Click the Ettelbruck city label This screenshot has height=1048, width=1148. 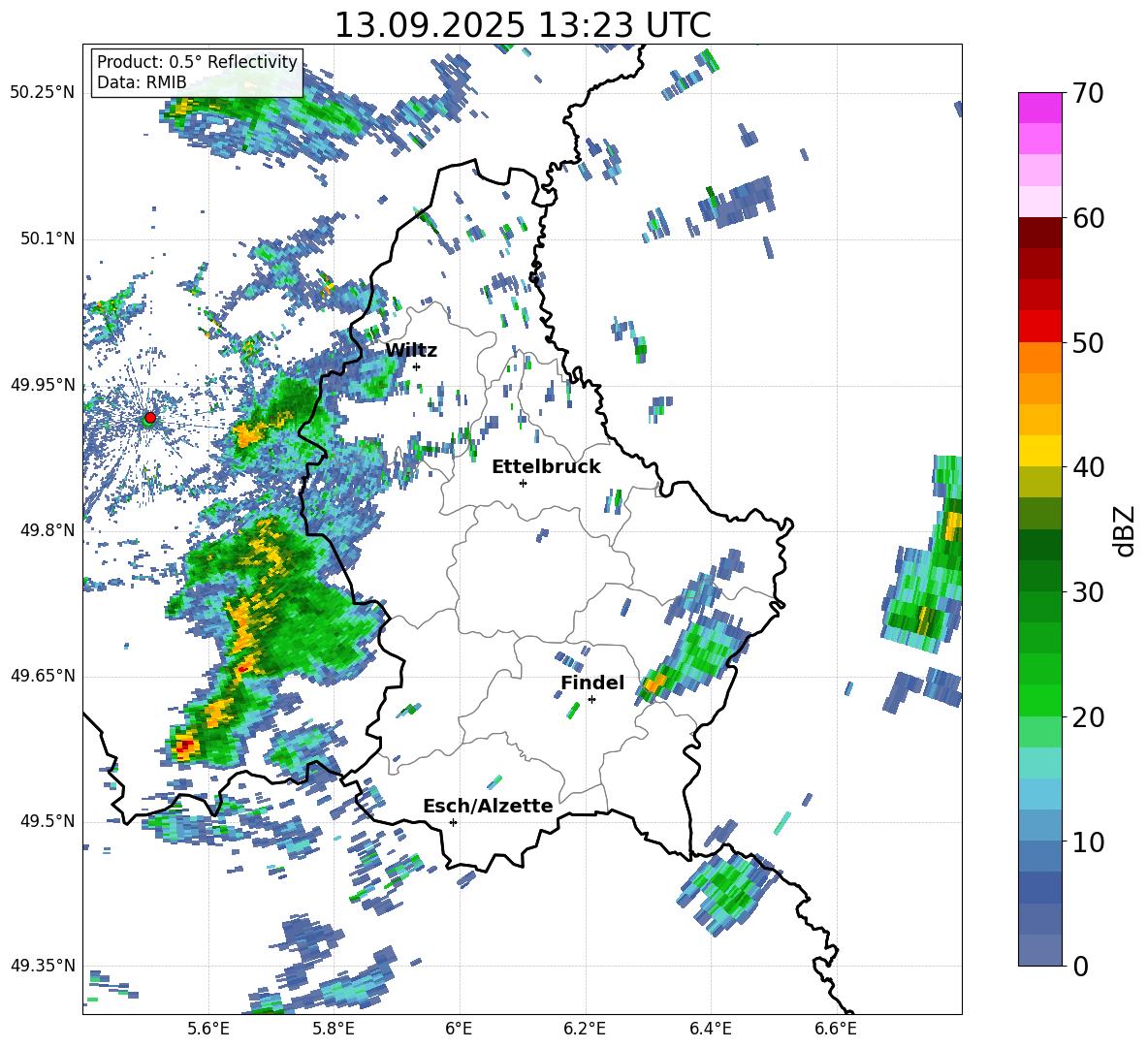point(546,467)
